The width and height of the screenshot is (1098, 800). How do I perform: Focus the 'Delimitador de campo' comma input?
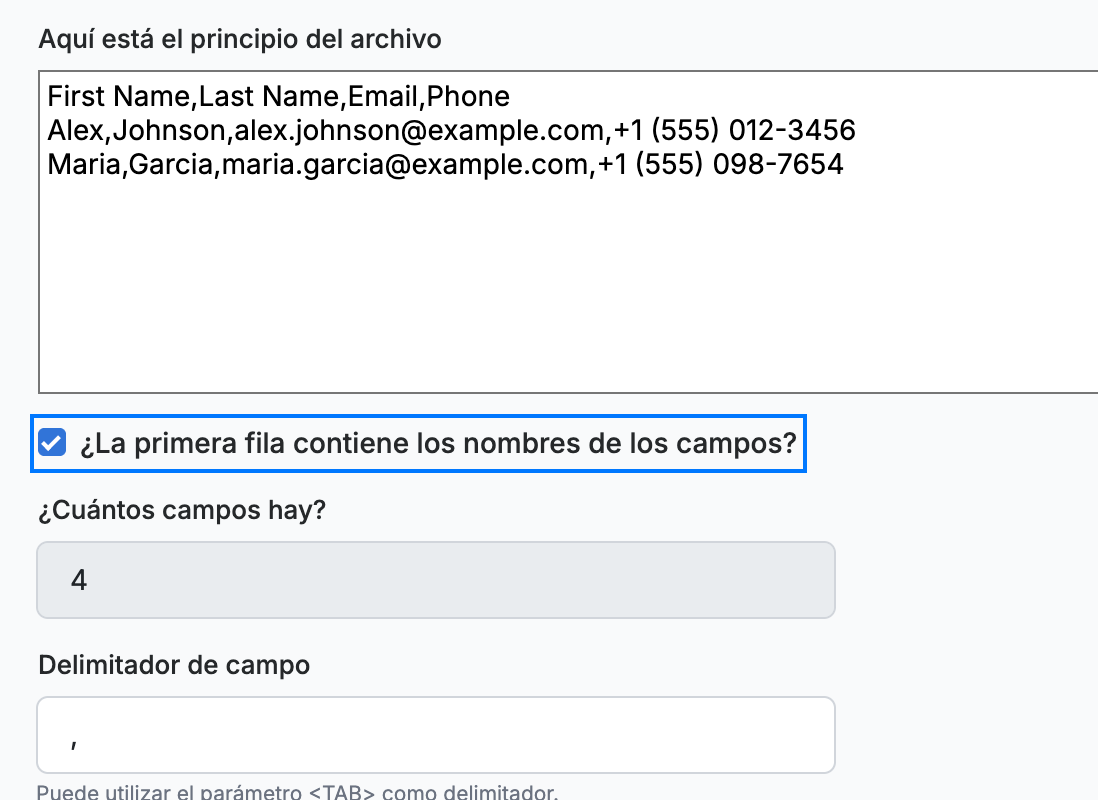(x=436, y=735)
